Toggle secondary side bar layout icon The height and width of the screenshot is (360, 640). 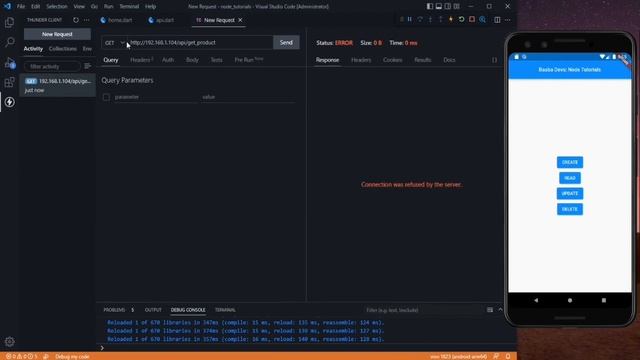tap(448, 6)
